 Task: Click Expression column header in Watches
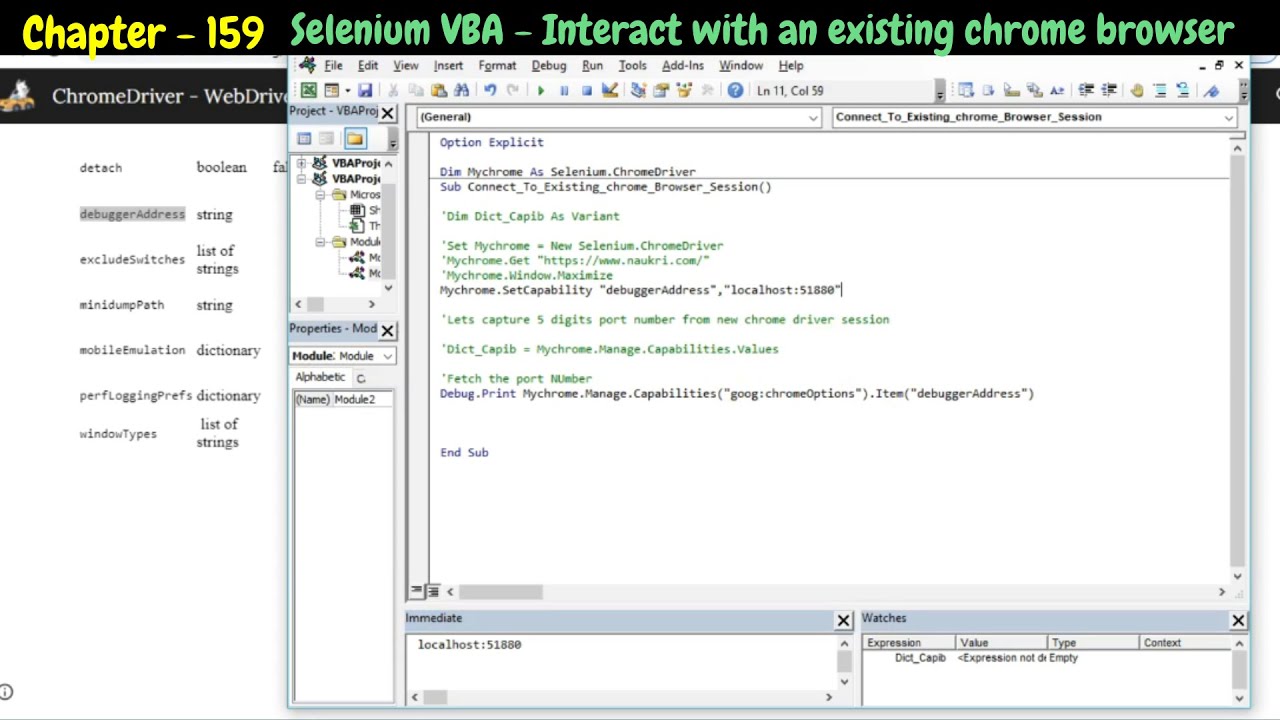[908, 643]
